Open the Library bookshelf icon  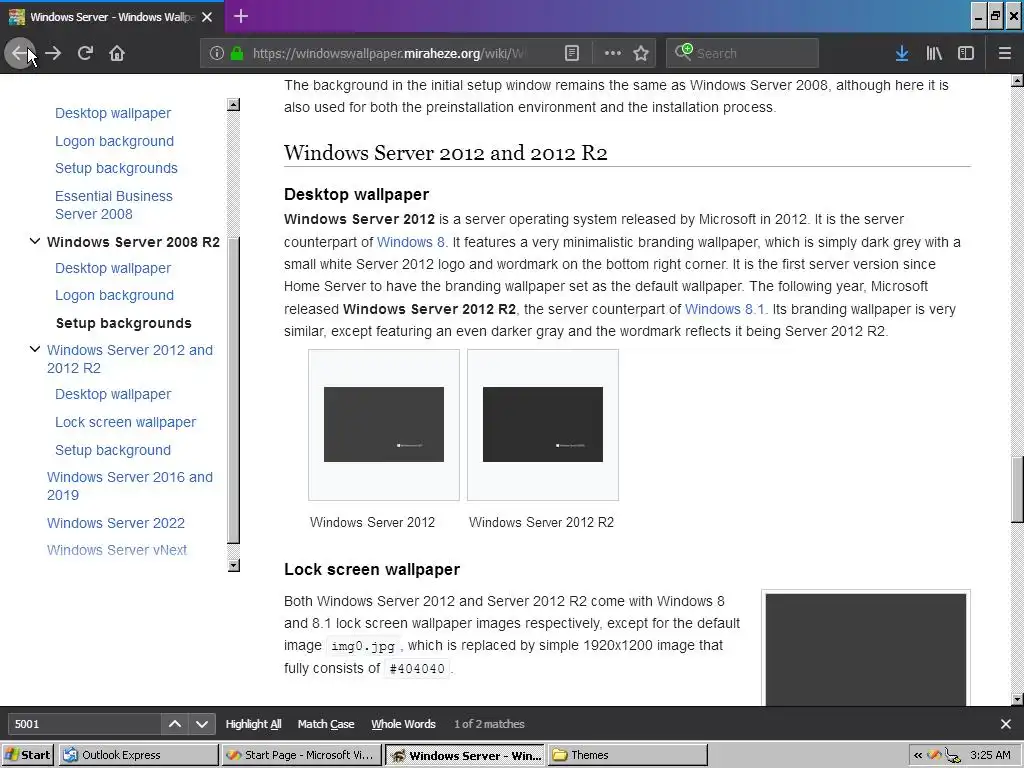point(934,53)
